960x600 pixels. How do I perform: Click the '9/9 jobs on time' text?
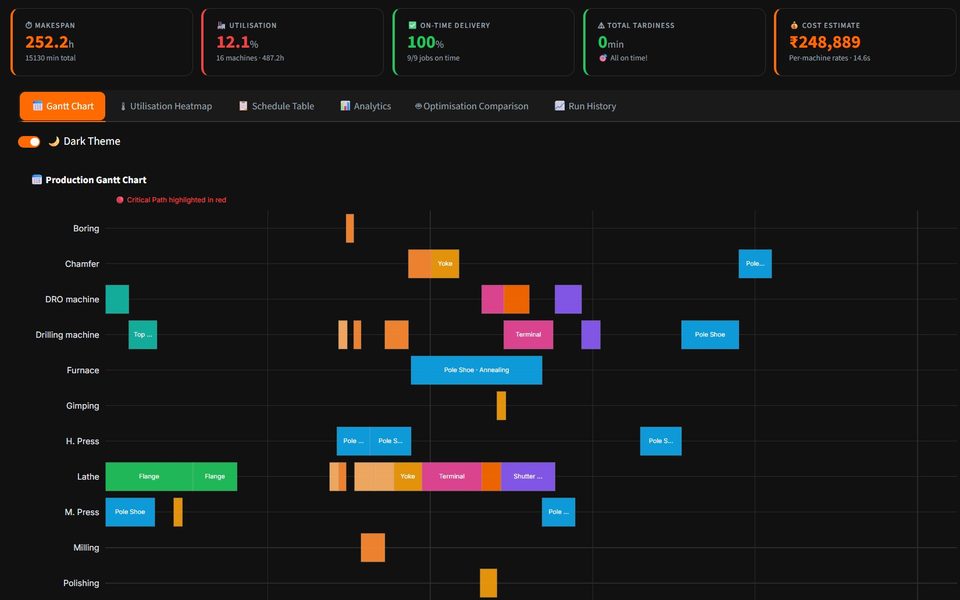pos(433,58)
